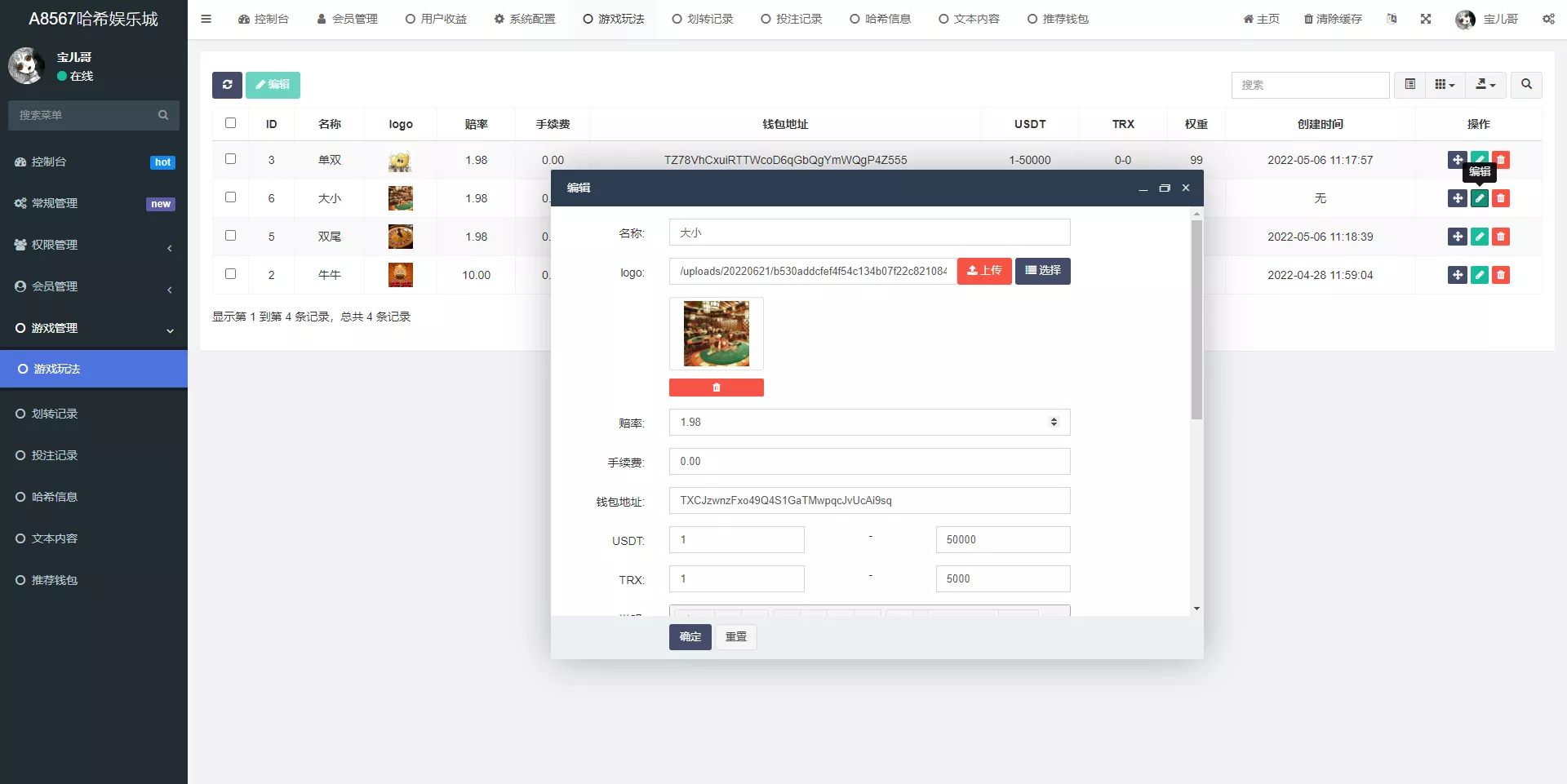The height and width of the screenshot is (784, 1567).
Task: Click the 选择 button to pick a logo
Action: point(1042,271)
